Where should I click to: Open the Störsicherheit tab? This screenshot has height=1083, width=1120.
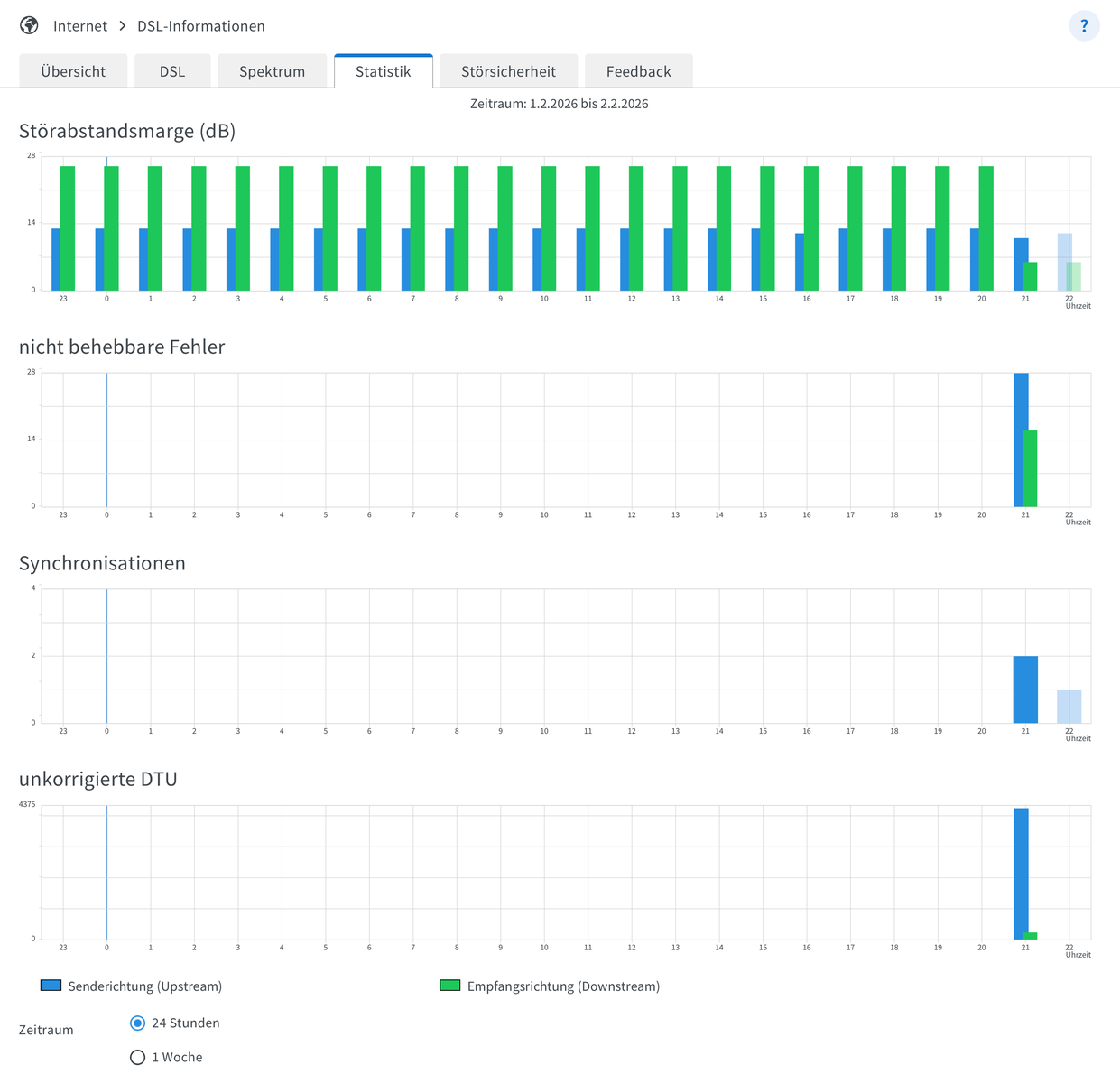pyautogui.click(x=508, y=71)
